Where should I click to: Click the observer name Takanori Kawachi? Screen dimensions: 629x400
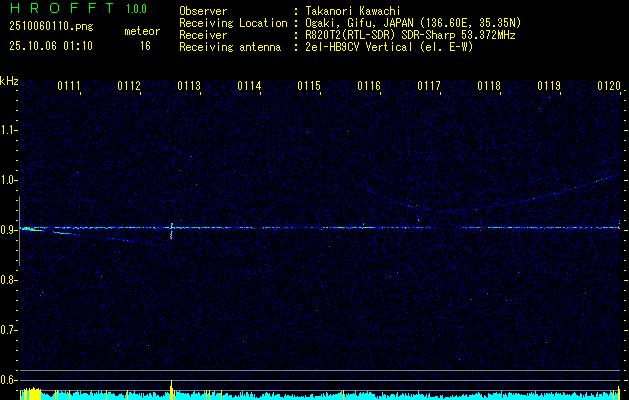pyautogui.click(x=351, y=11)
